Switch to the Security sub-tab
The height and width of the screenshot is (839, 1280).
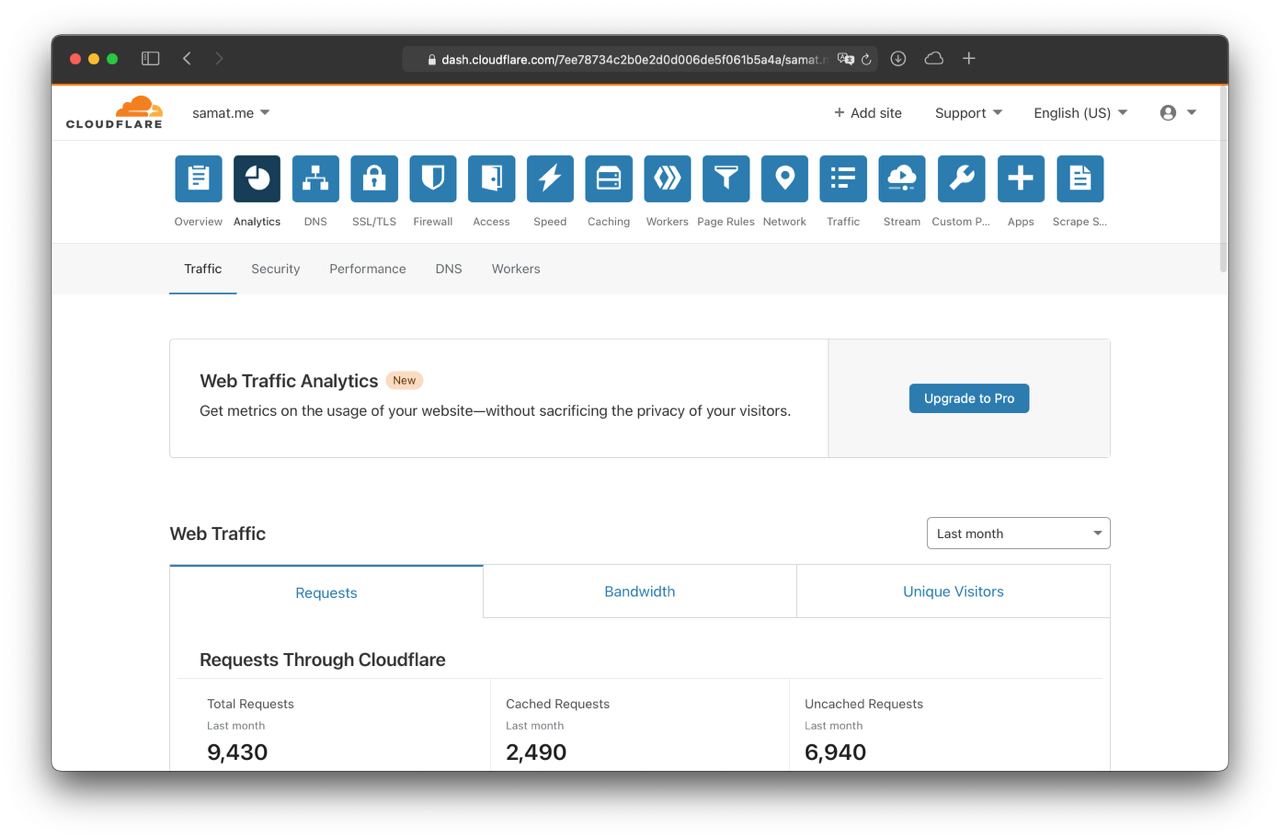pos(276,269)
